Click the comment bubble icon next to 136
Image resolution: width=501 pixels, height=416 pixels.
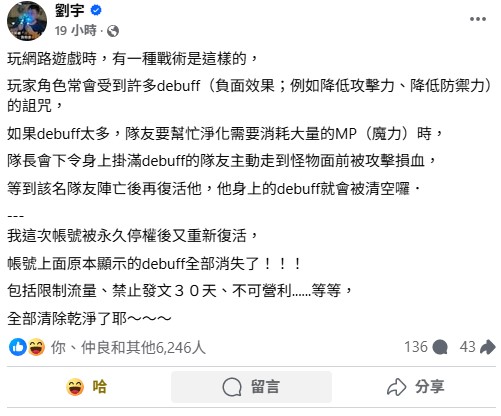(440, 347)
